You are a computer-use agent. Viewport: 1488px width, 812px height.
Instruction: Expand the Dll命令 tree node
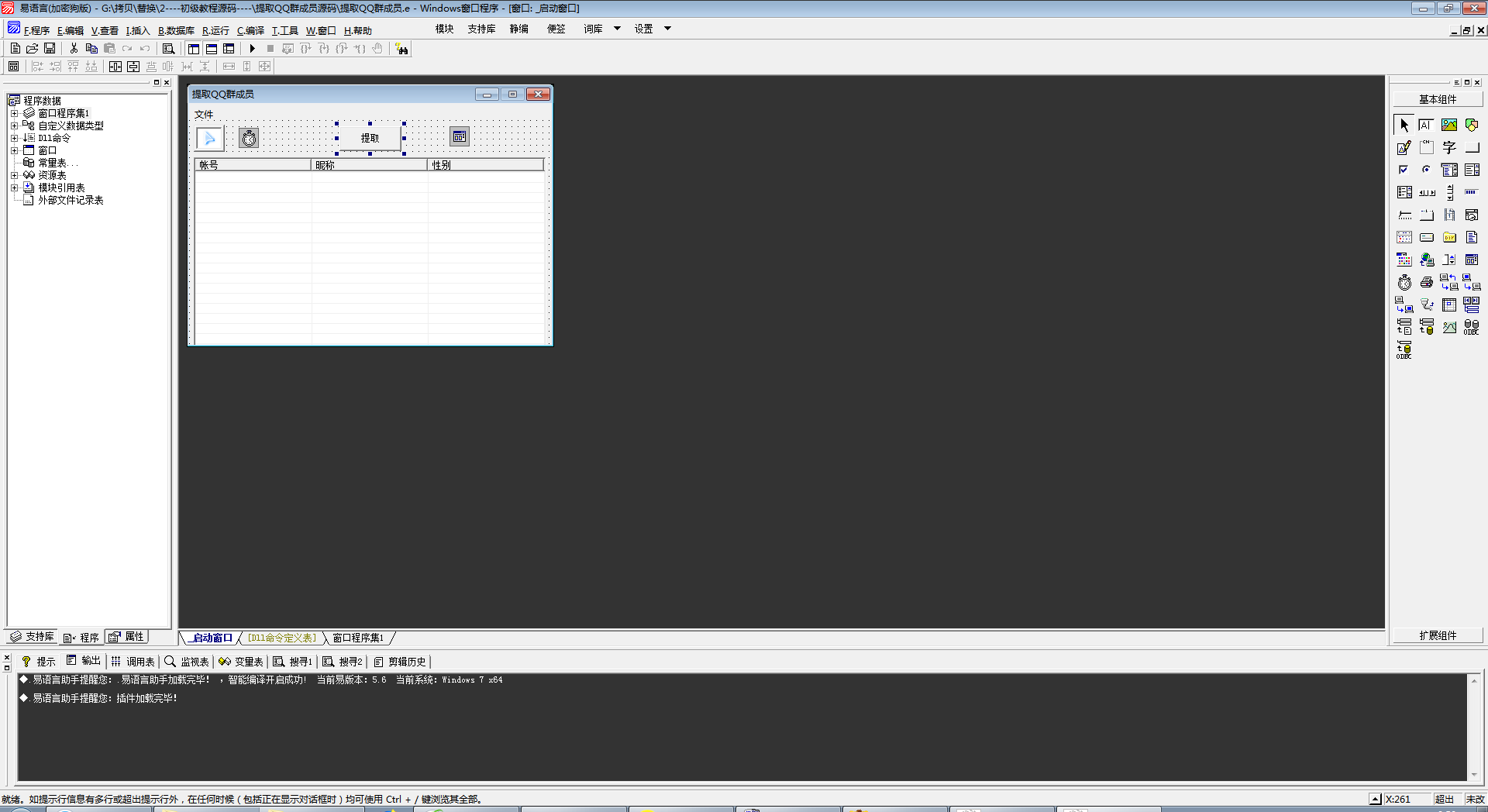click(x=14, y=138)
